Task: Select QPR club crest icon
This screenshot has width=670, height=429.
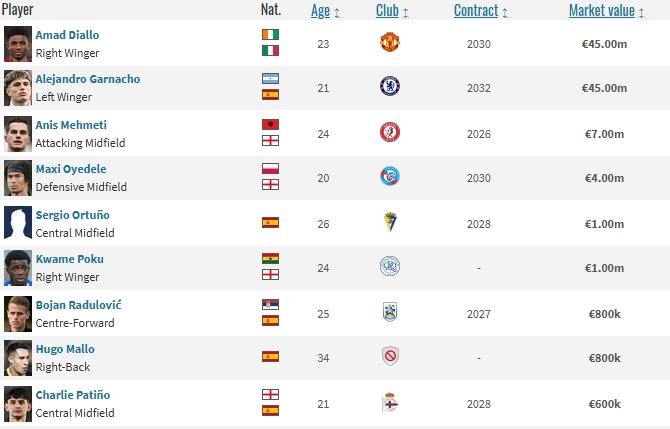Action: (x=390, y=266)
